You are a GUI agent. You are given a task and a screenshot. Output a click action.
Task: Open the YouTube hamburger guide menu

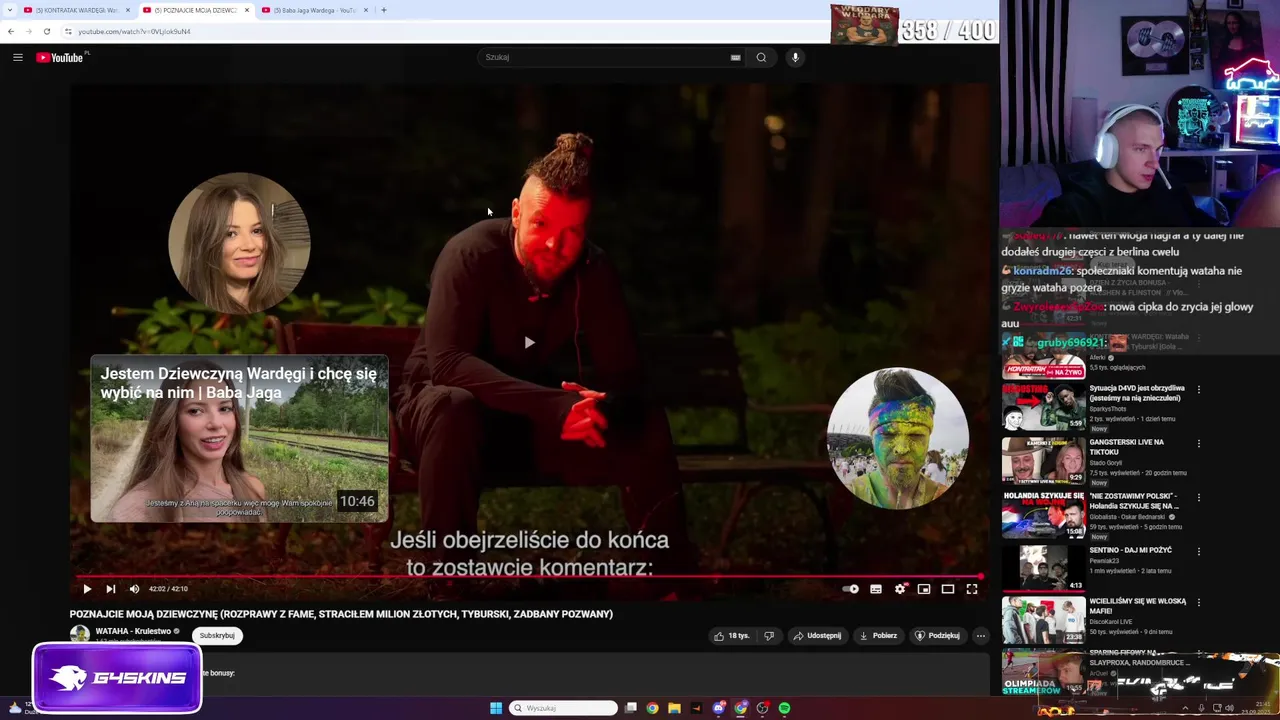coord(18,57)
